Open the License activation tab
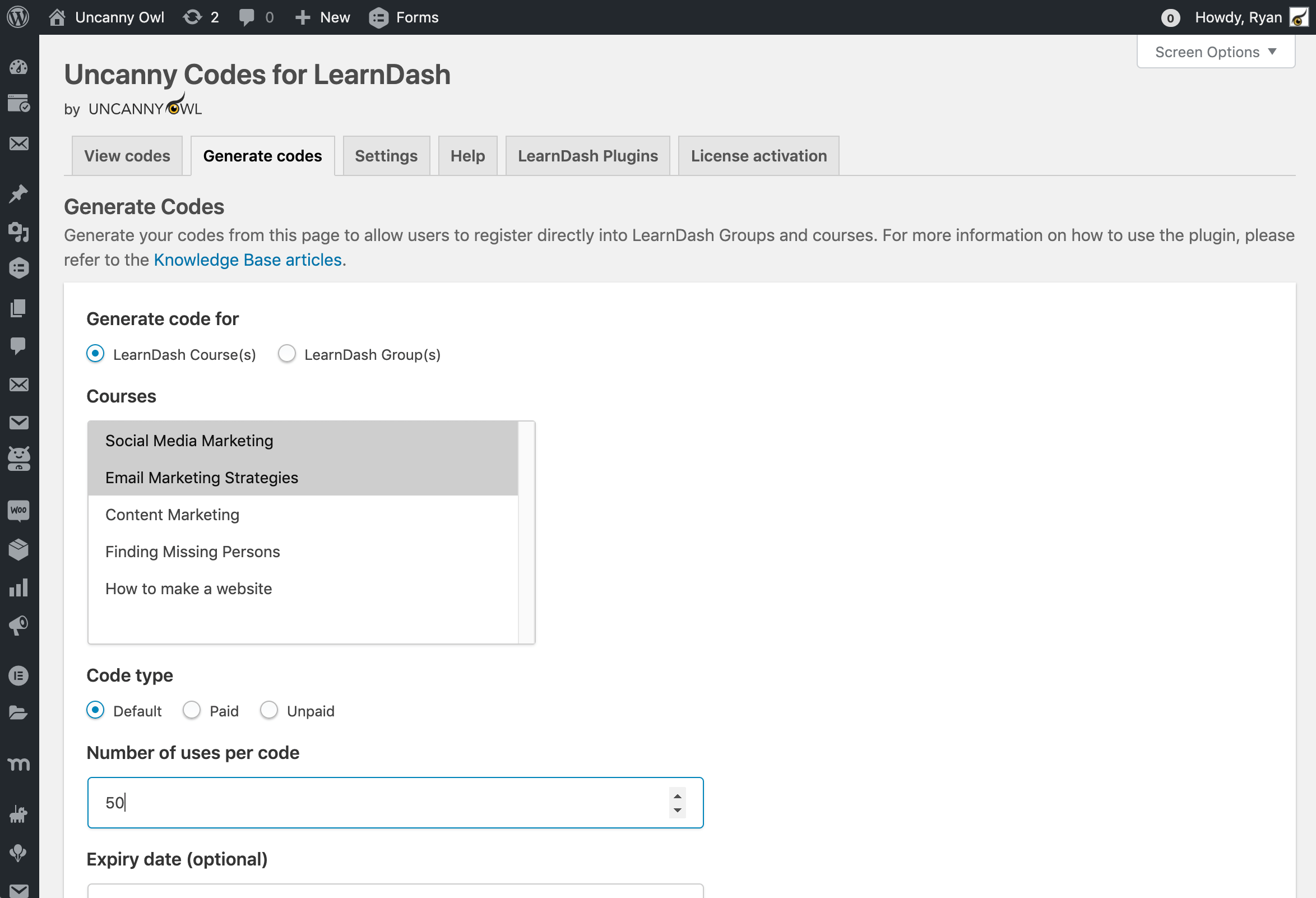The height and width of the screenshot is (898, 1316). click(758, 156)
